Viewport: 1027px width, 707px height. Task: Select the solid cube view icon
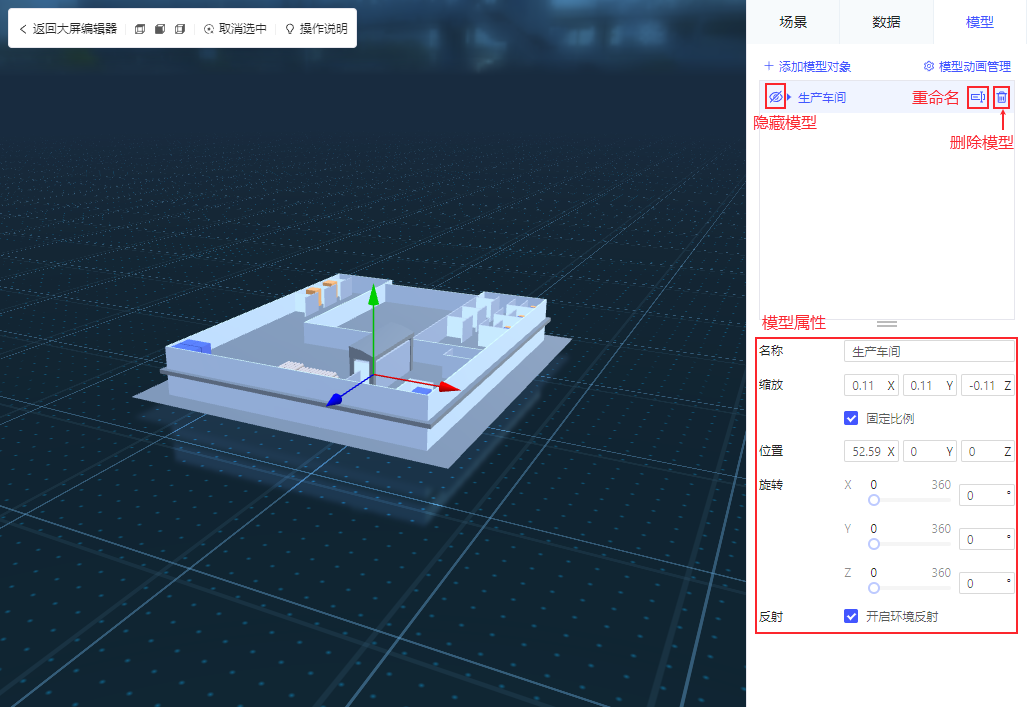pos(160,29)
